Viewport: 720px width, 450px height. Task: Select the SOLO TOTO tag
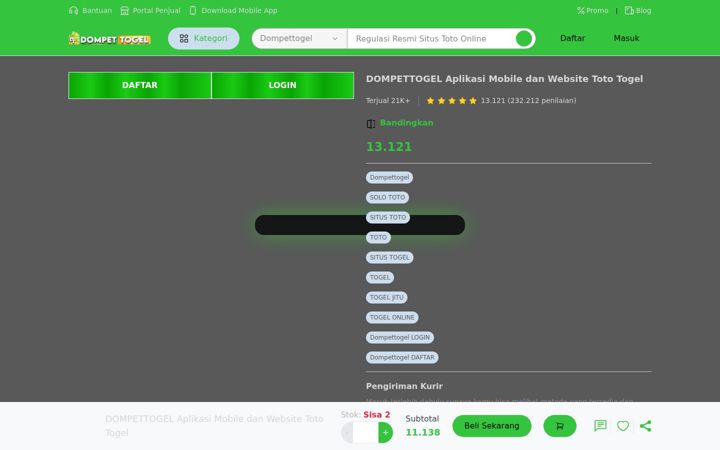click(x=388, y=197)
